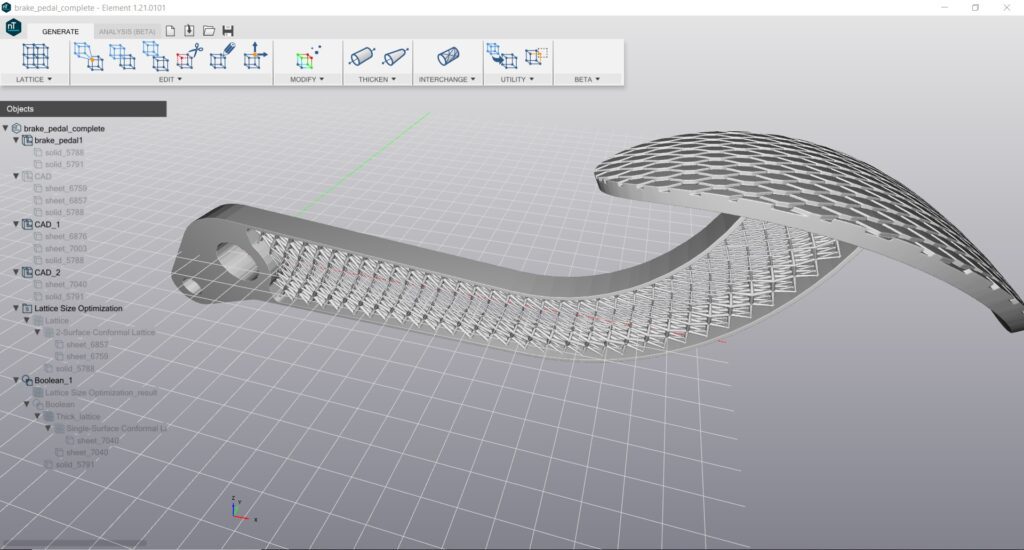
Task: Click the import icon with down arrow
Action: point(189,31)
